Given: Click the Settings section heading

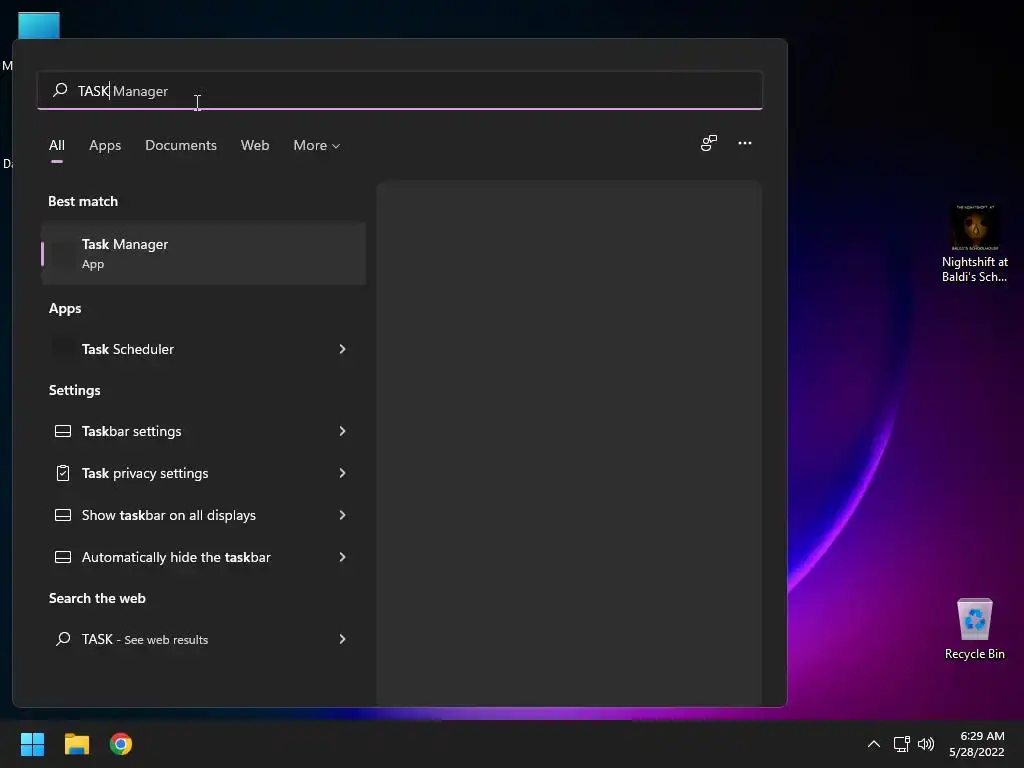Looking at the screenshot, I should [74, 391].
